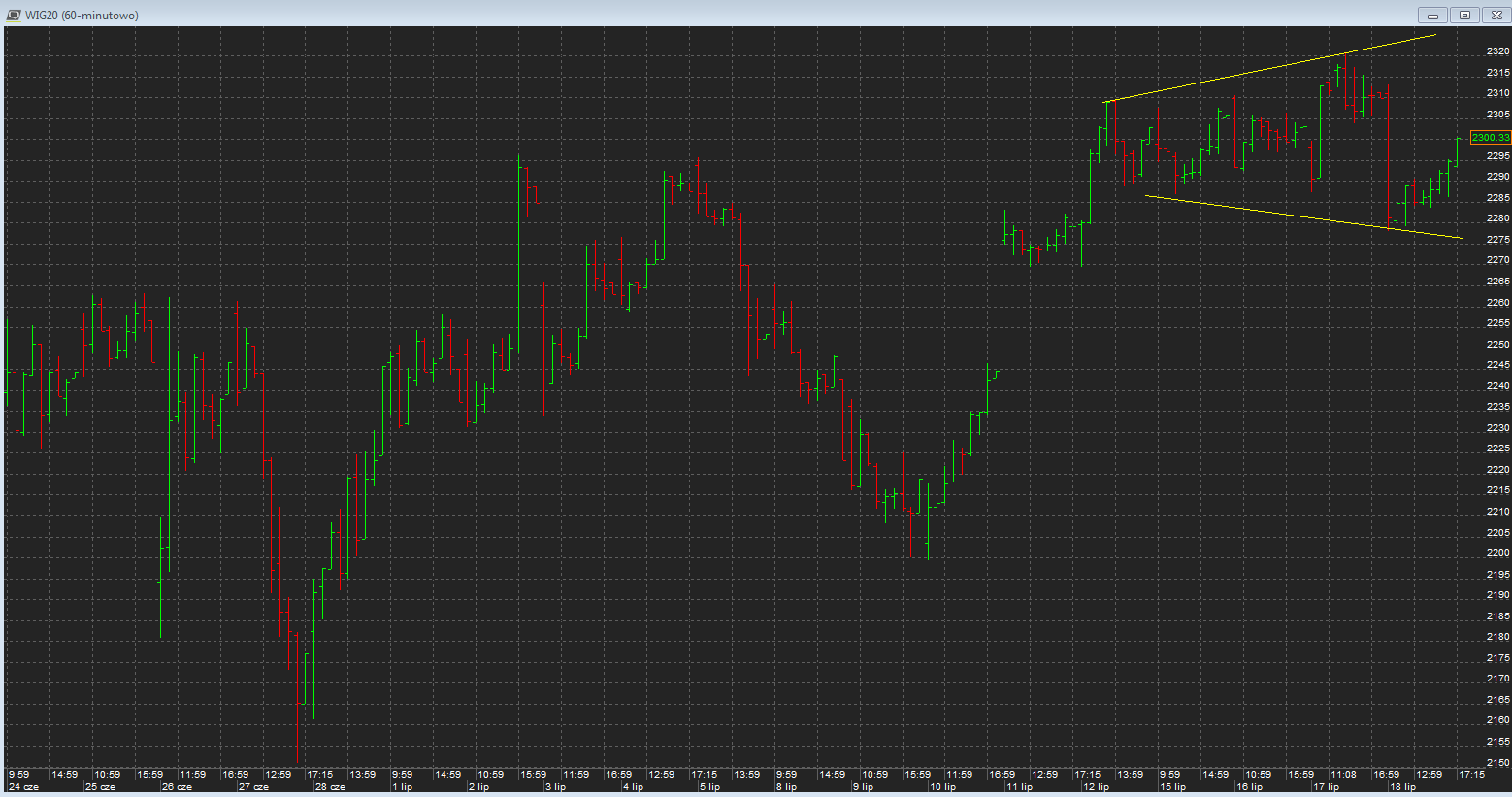Image resolution: width=1512 pixels, height=797 pixels.
Task: Click the 24 cze date marker
Action: [23, 787]
